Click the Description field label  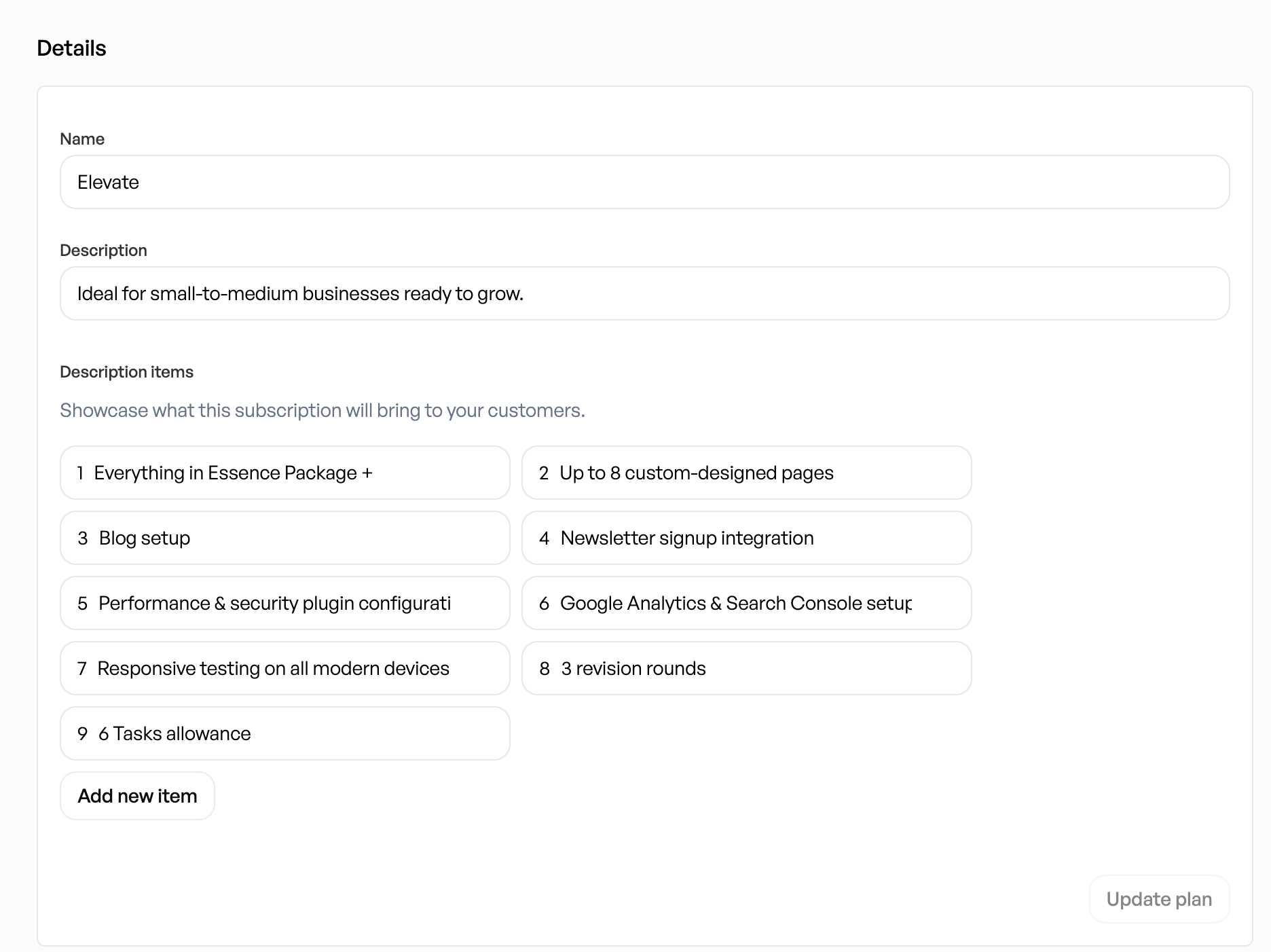(x=103, y=251)
